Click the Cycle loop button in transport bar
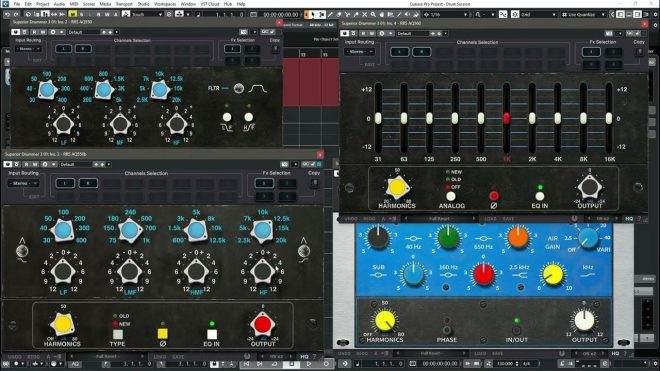660x371 pixels. pyautogui.click(x=275, y=363)
